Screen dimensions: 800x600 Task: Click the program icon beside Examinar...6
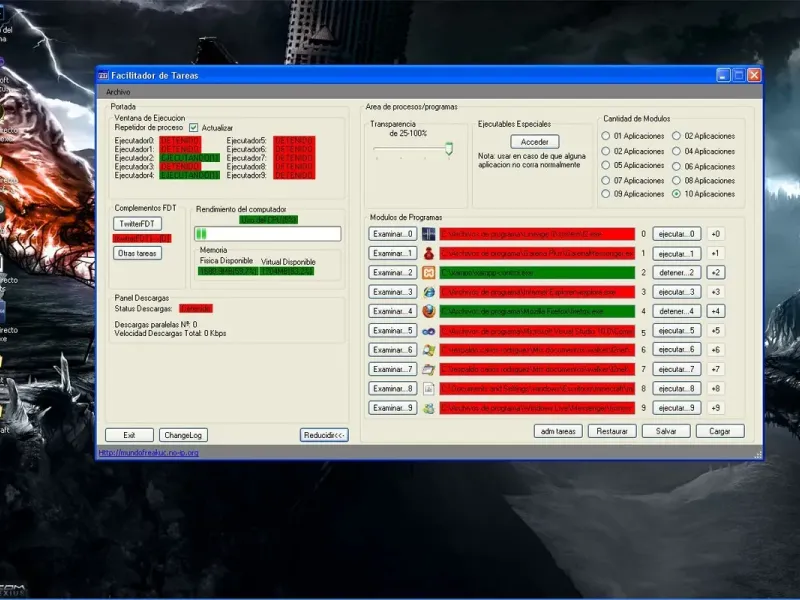(429, 350)
